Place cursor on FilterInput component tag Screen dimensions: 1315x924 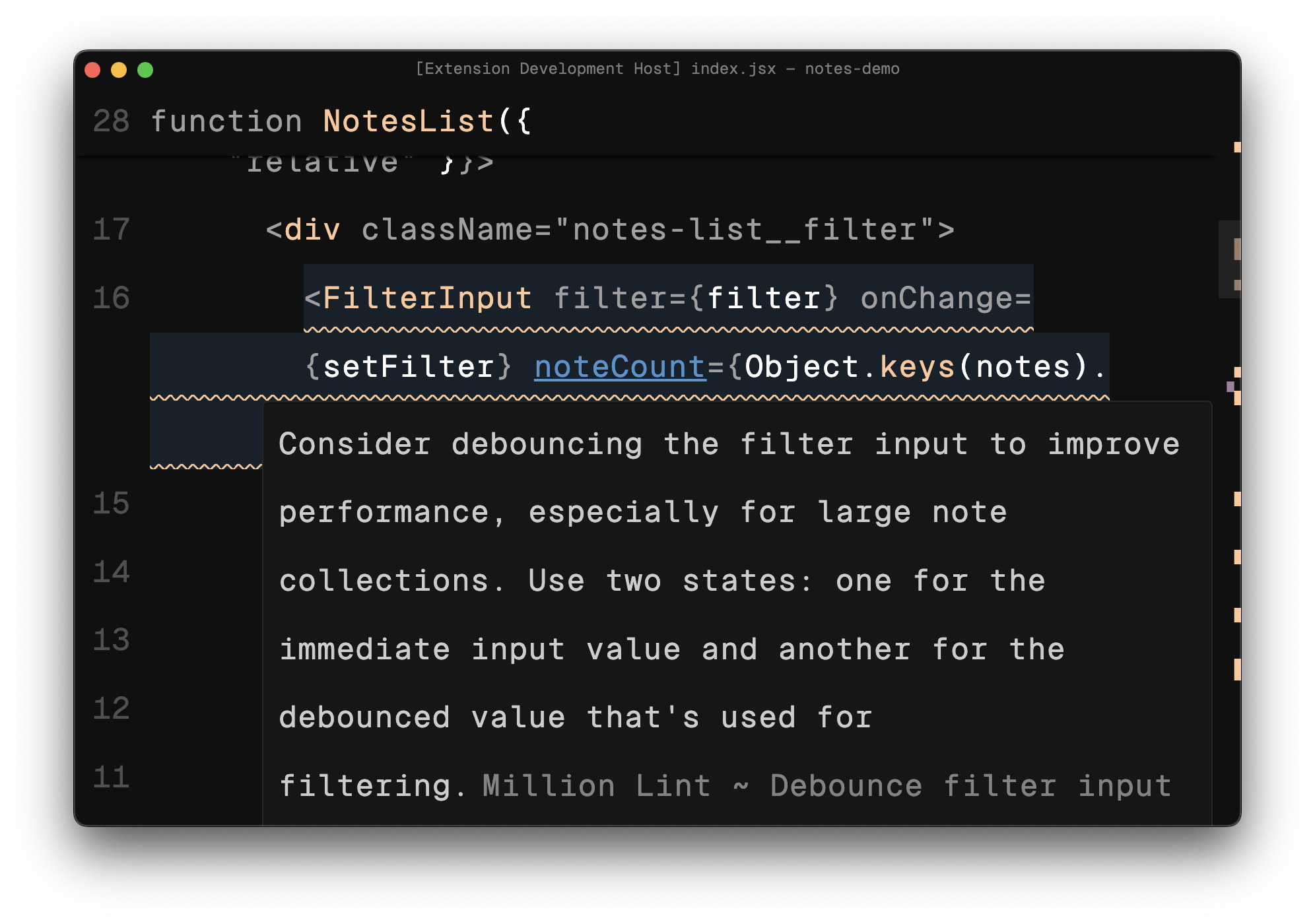427,298
